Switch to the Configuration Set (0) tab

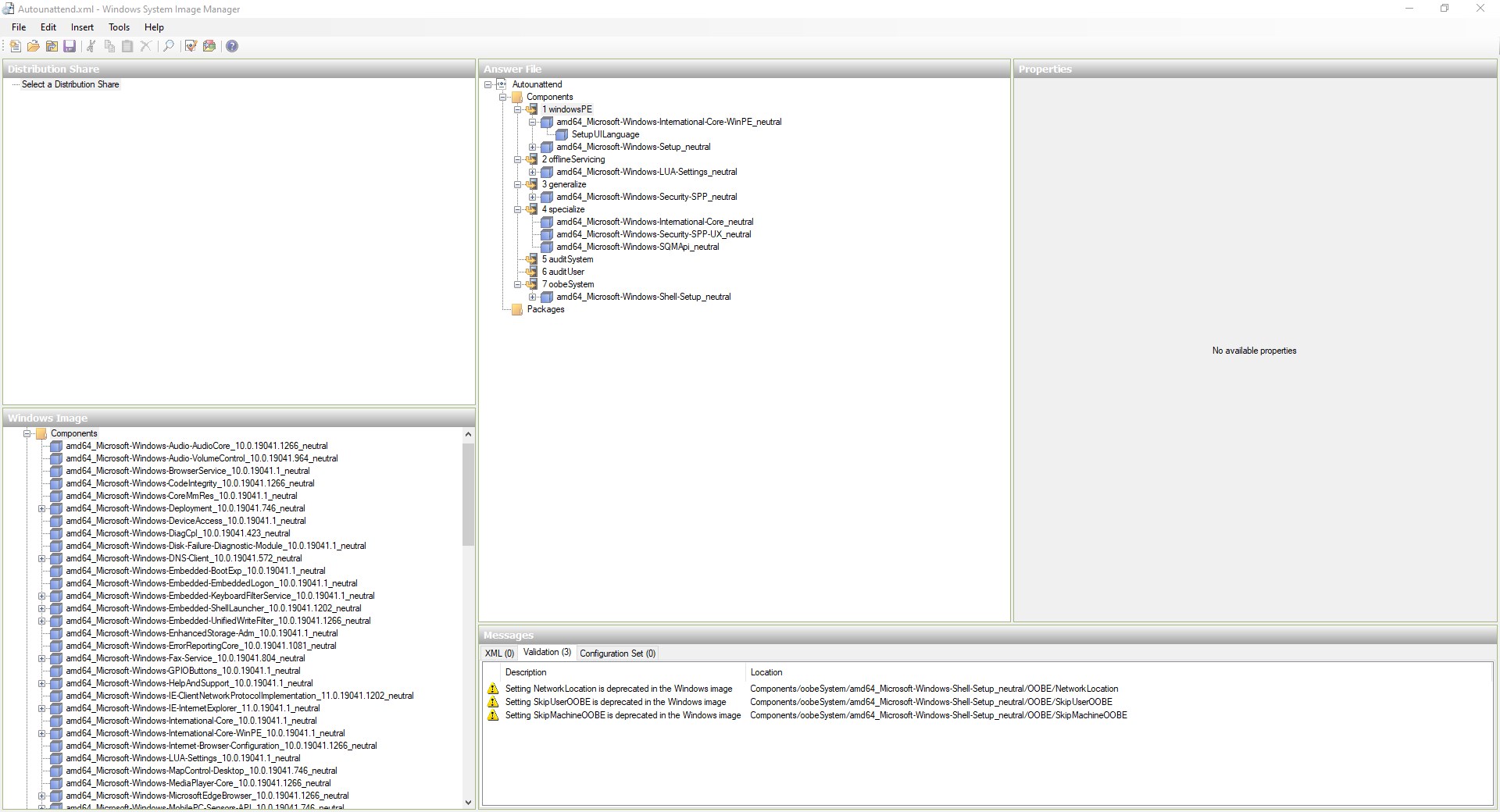[617, 654]
